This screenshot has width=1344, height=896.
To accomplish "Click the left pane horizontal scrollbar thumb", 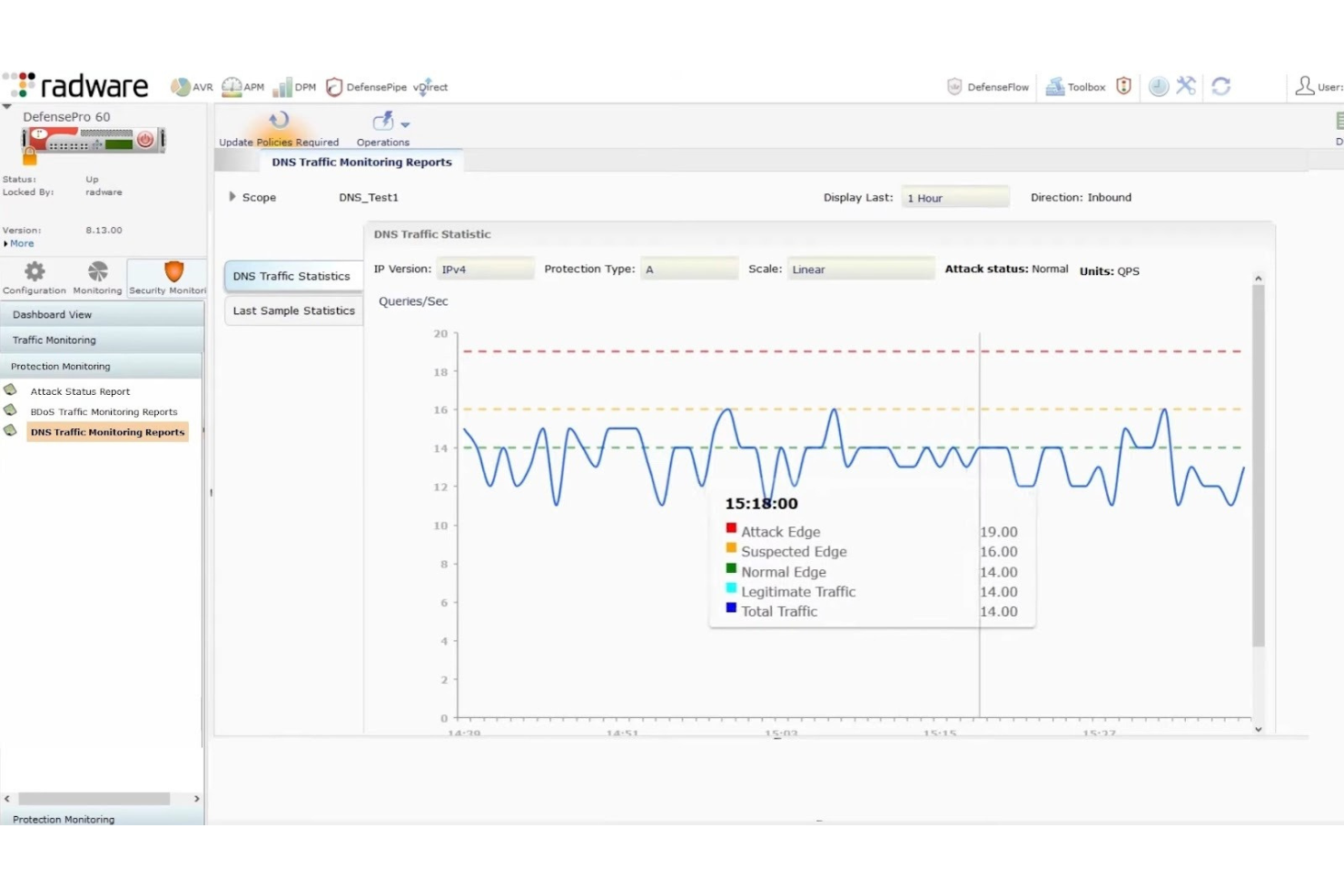I will point(94,799).
